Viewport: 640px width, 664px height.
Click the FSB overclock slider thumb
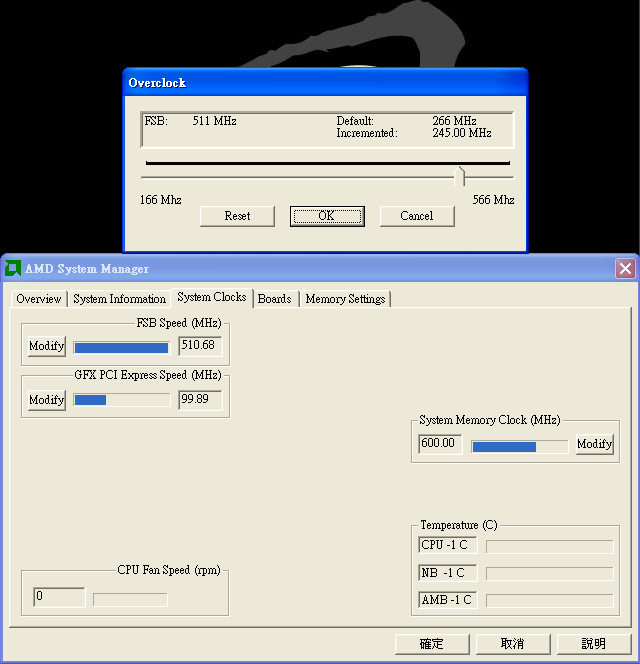click(460, 176)
